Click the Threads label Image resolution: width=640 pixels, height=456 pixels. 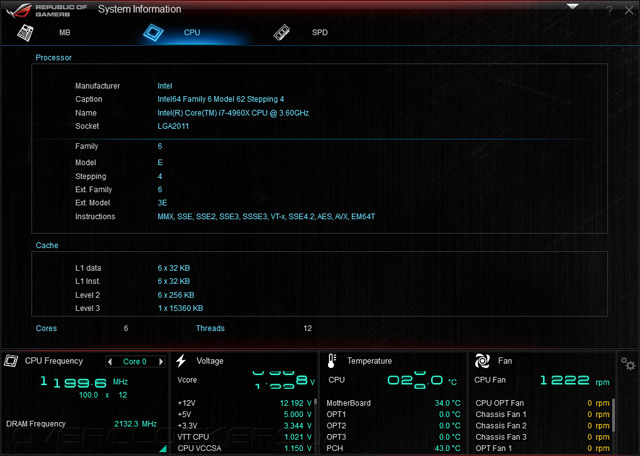[210, 328]
